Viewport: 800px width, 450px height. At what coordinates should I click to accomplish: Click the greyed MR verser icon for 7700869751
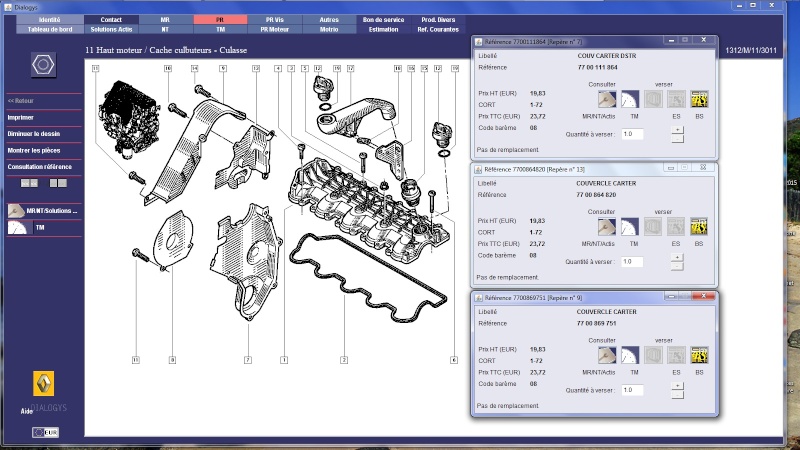tap(653, 355)
